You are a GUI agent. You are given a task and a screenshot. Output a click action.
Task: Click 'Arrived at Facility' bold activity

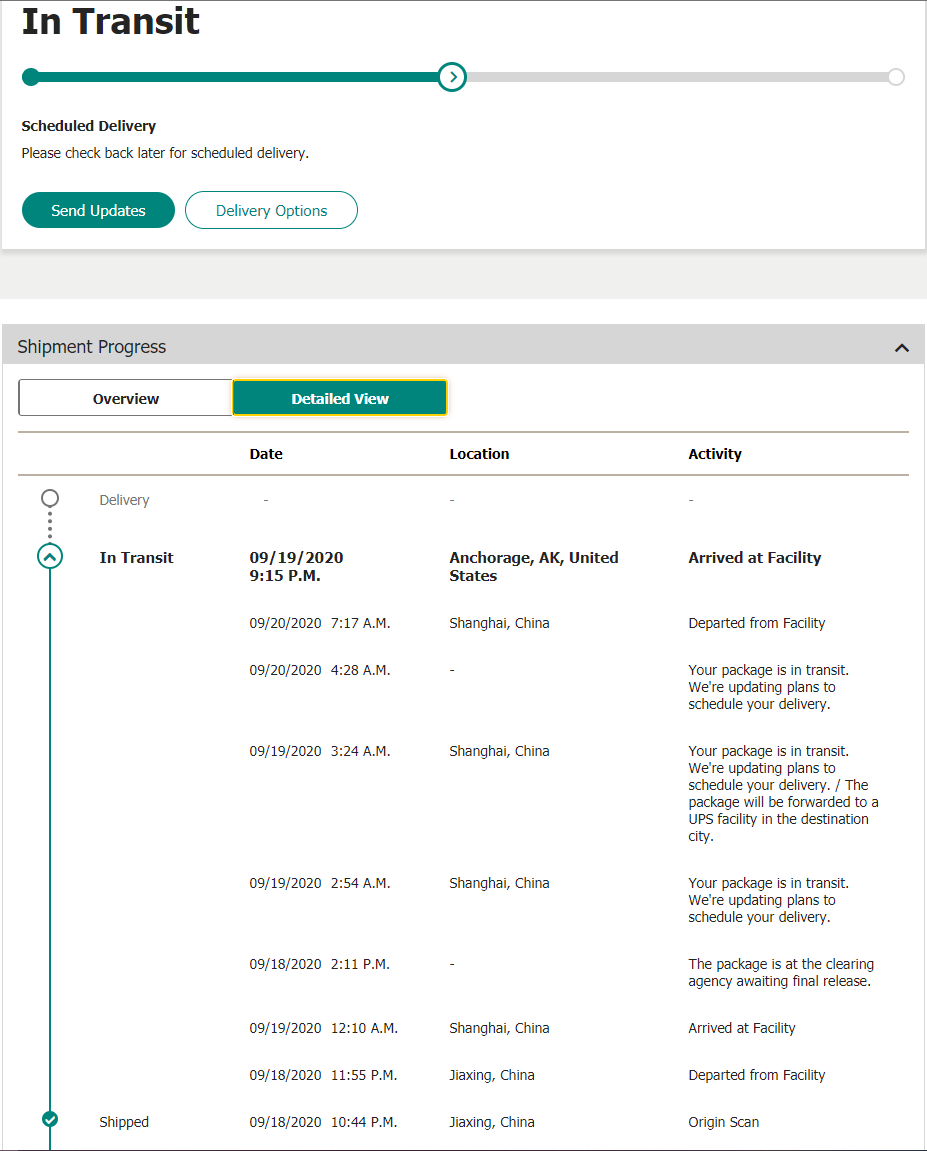[755, 558]
